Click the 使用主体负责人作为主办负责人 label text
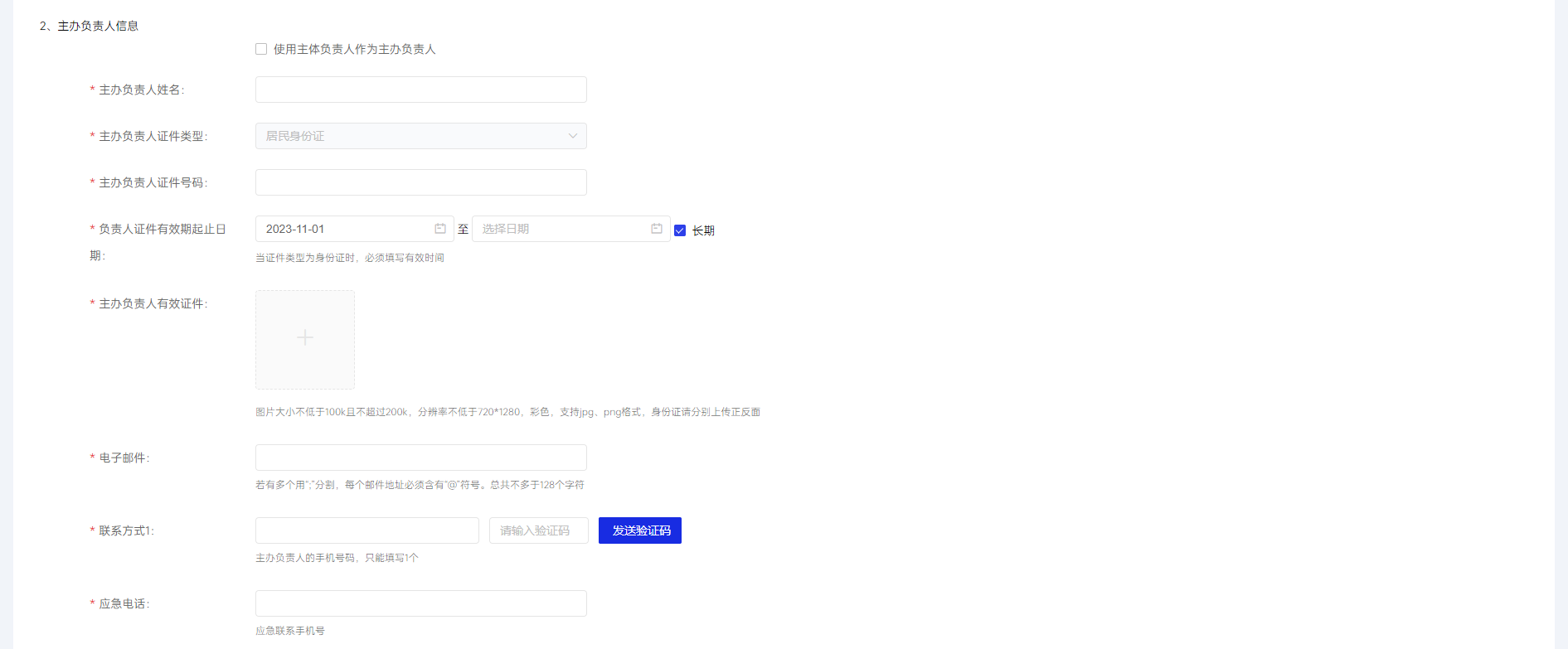 pyautogui.click(x=355, y=49)
